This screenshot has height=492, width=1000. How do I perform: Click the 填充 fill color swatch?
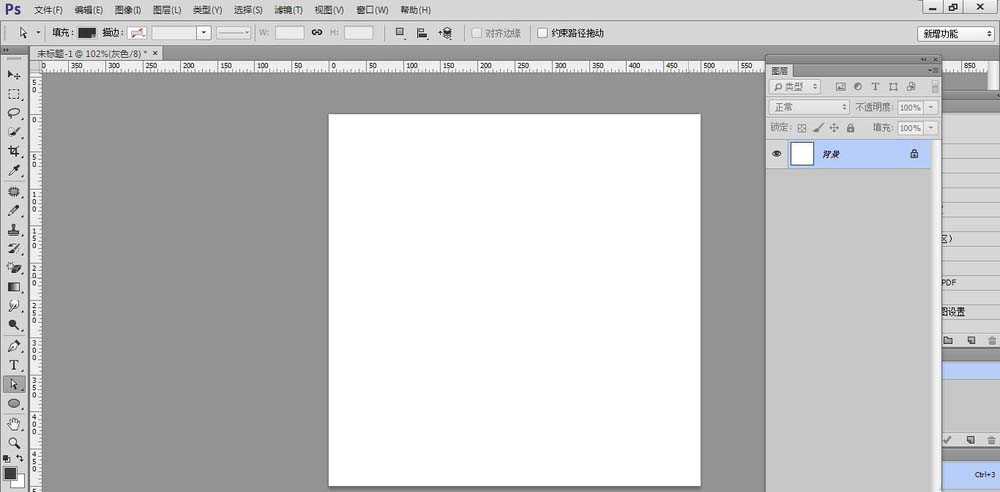click(87, 33)
